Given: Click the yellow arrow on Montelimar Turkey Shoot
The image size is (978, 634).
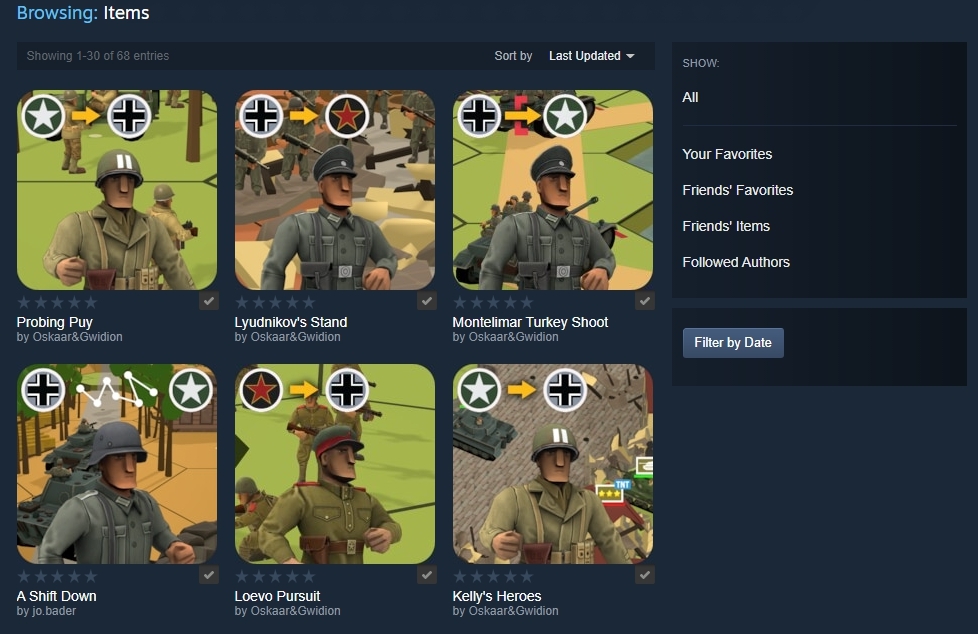Looking at the screenshot, I should 523,115.
